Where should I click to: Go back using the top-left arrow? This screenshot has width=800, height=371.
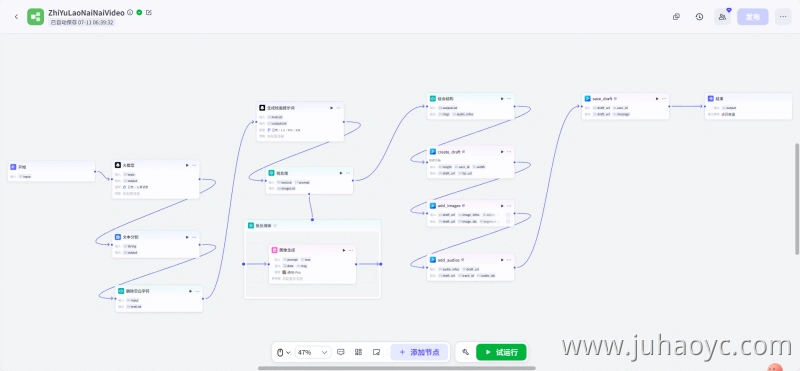point(16,17)
